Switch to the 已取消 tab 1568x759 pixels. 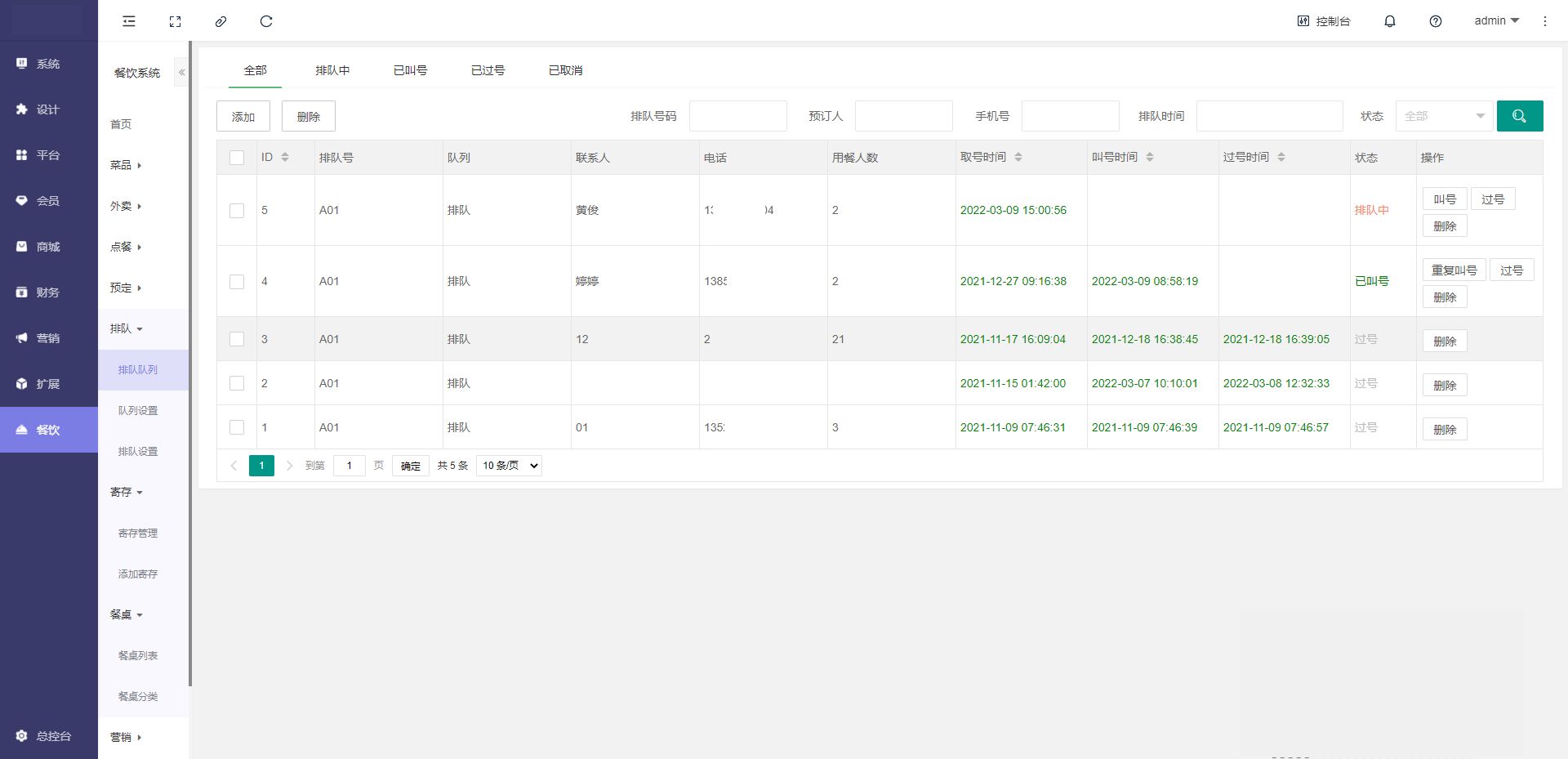(565, 70)
